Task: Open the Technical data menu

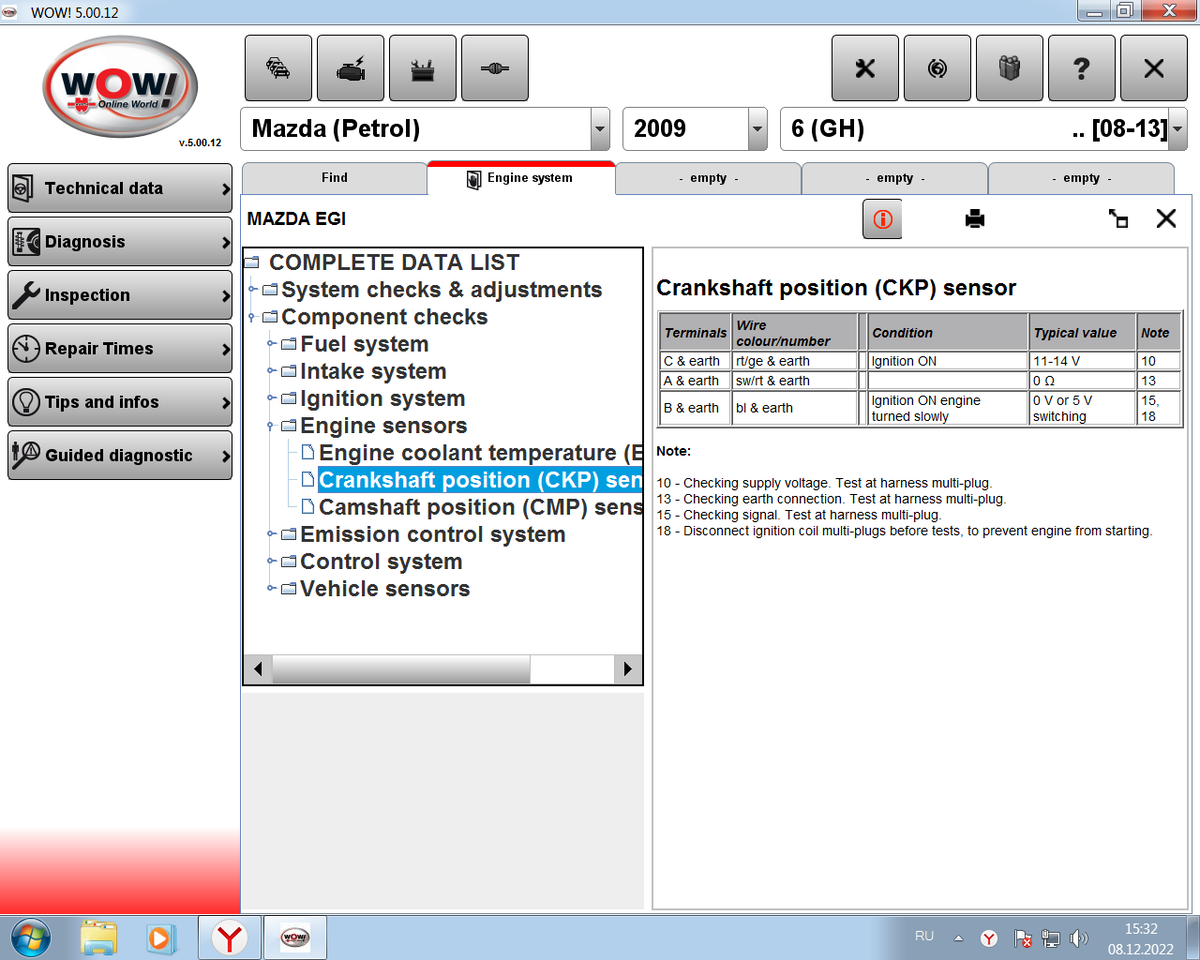Action: [120, 188]
